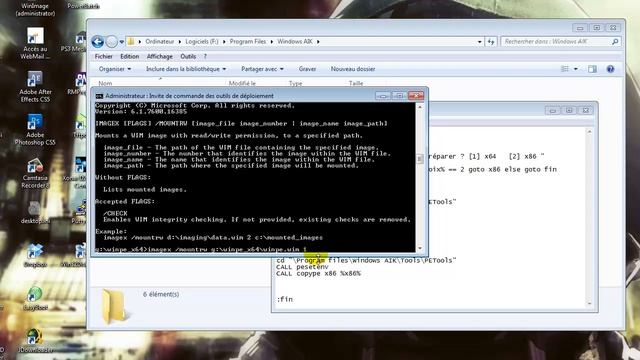Select desktop.ini file on desktop
This screenshot has width=640, height=360.
[x=35, y=212]
